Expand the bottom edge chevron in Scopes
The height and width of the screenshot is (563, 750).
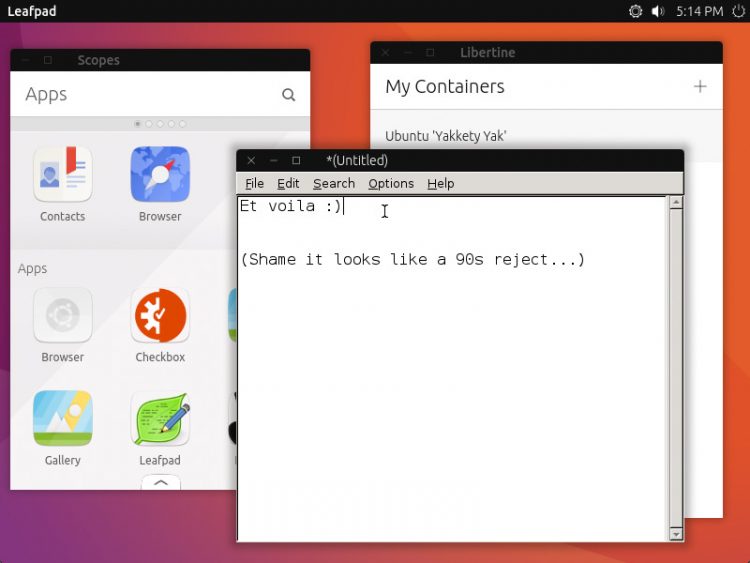pyautogui.click(x=161, y=483)
